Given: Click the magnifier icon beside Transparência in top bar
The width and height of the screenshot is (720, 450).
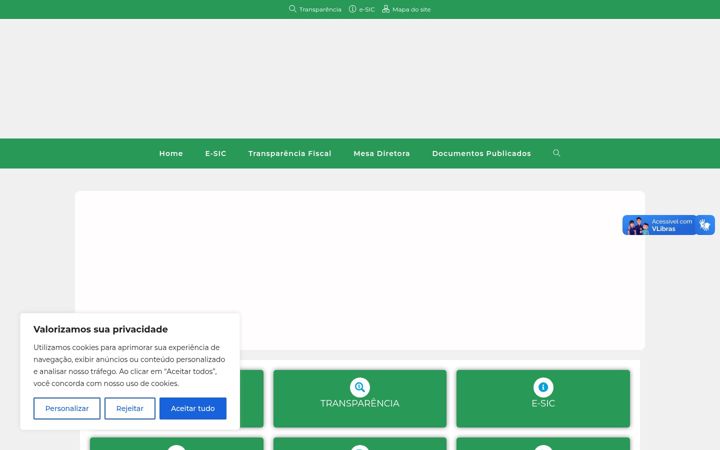Looking at the screenshot, I should point(292,9).
